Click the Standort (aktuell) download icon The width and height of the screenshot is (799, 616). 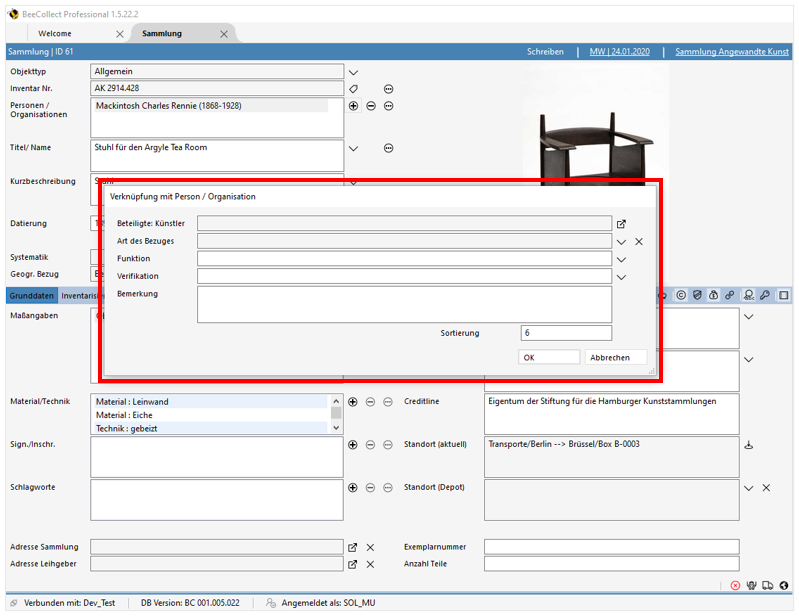[749, 445]
